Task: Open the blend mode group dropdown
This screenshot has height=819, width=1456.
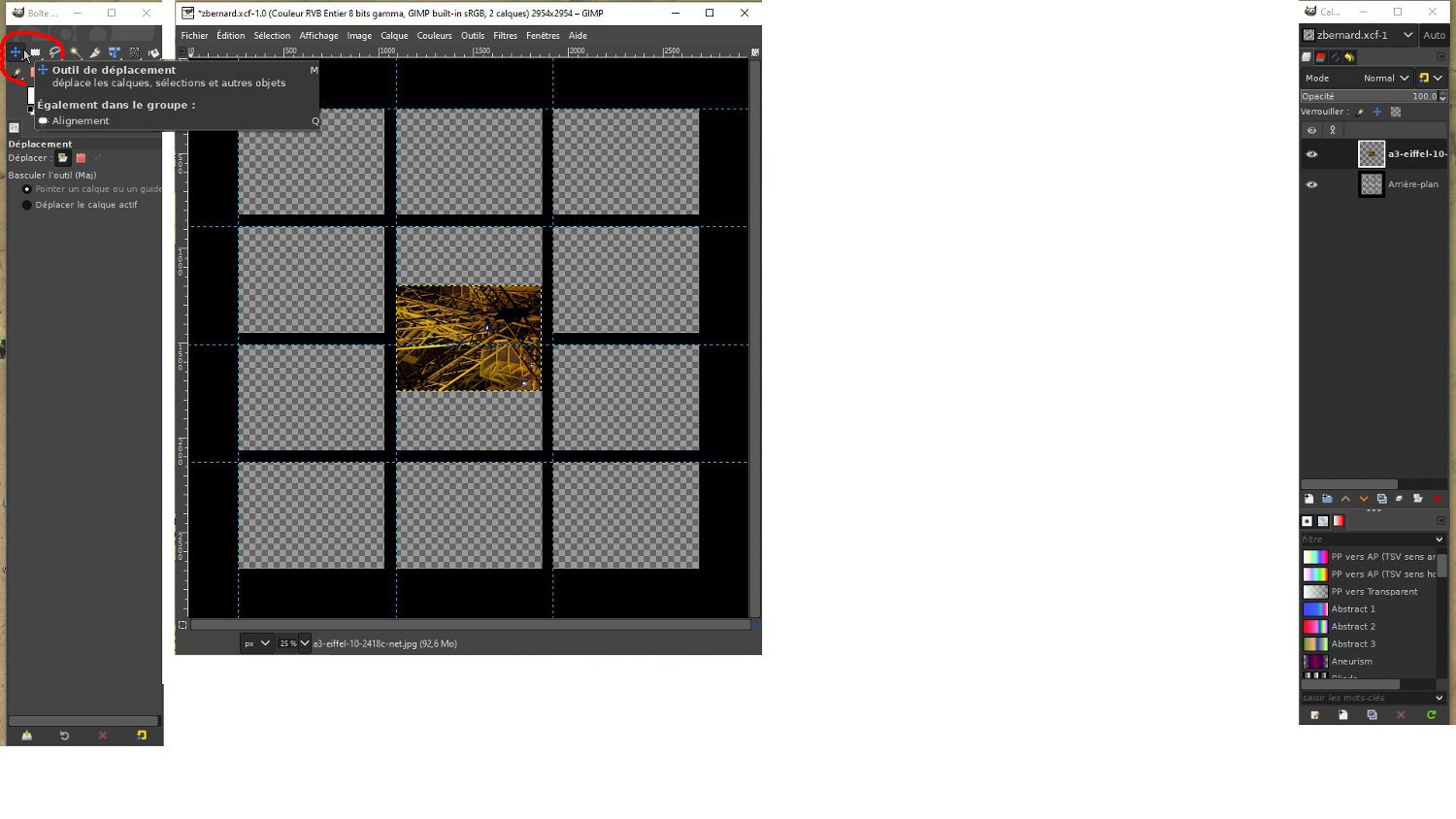Action: (x=1431, y=78)
